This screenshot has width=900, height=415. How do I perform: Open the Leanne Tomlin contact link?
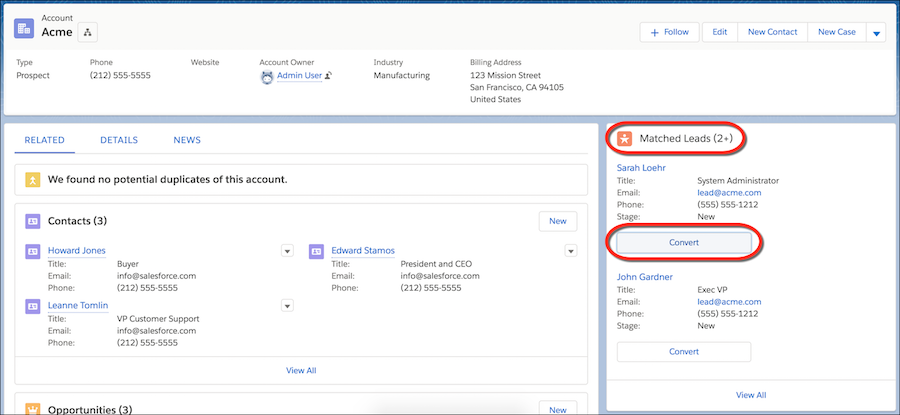tap(78, 305)
